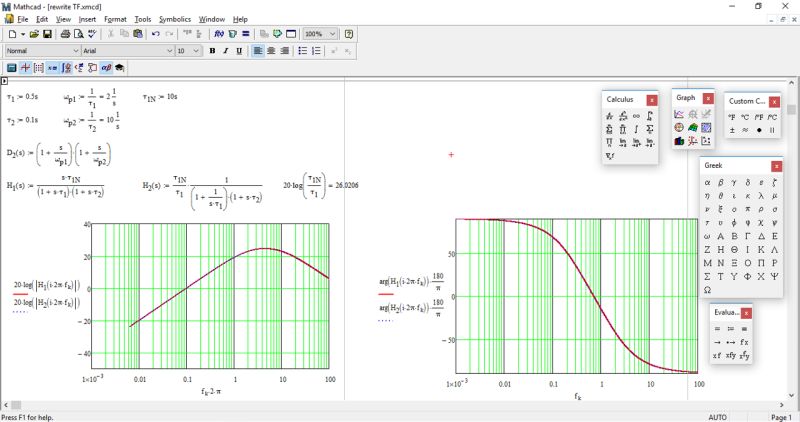800x422 pixels.
Task: Insert an X-Y plot from the Graph palette
Action: point(679,114)
